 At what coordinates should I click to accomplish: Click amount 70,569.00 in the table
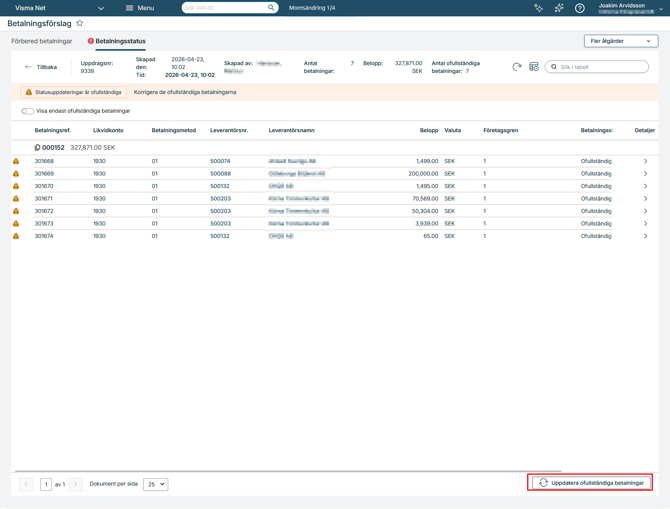click(x=425, y=198)
